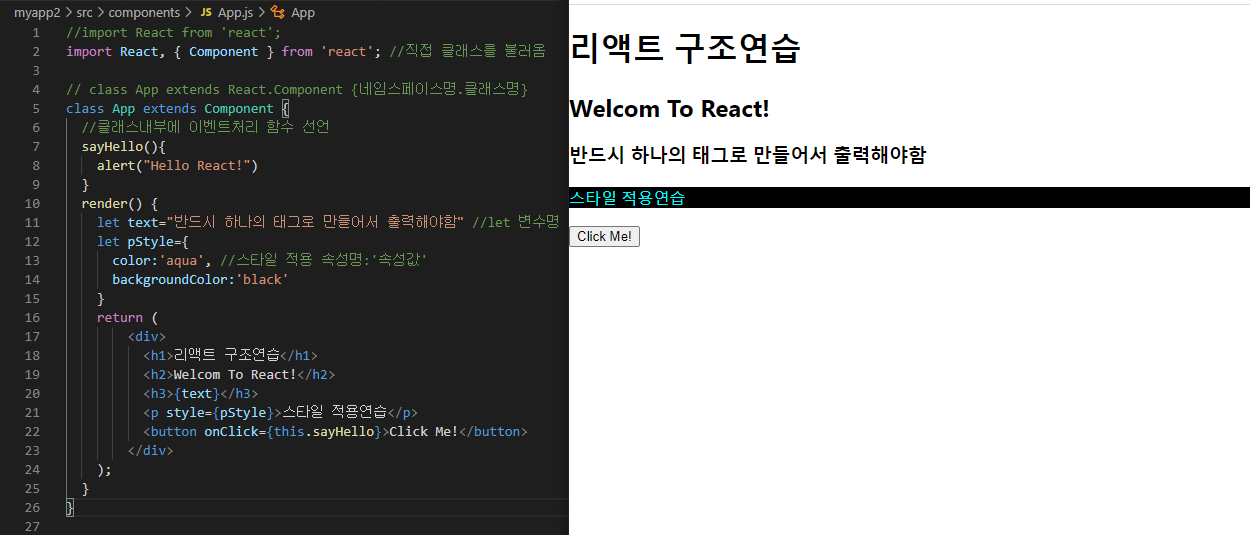This screenshot has height=535, width=1250.
Task: Click the App class symbol icon in breadcrumb
Action: pos(279,12)
